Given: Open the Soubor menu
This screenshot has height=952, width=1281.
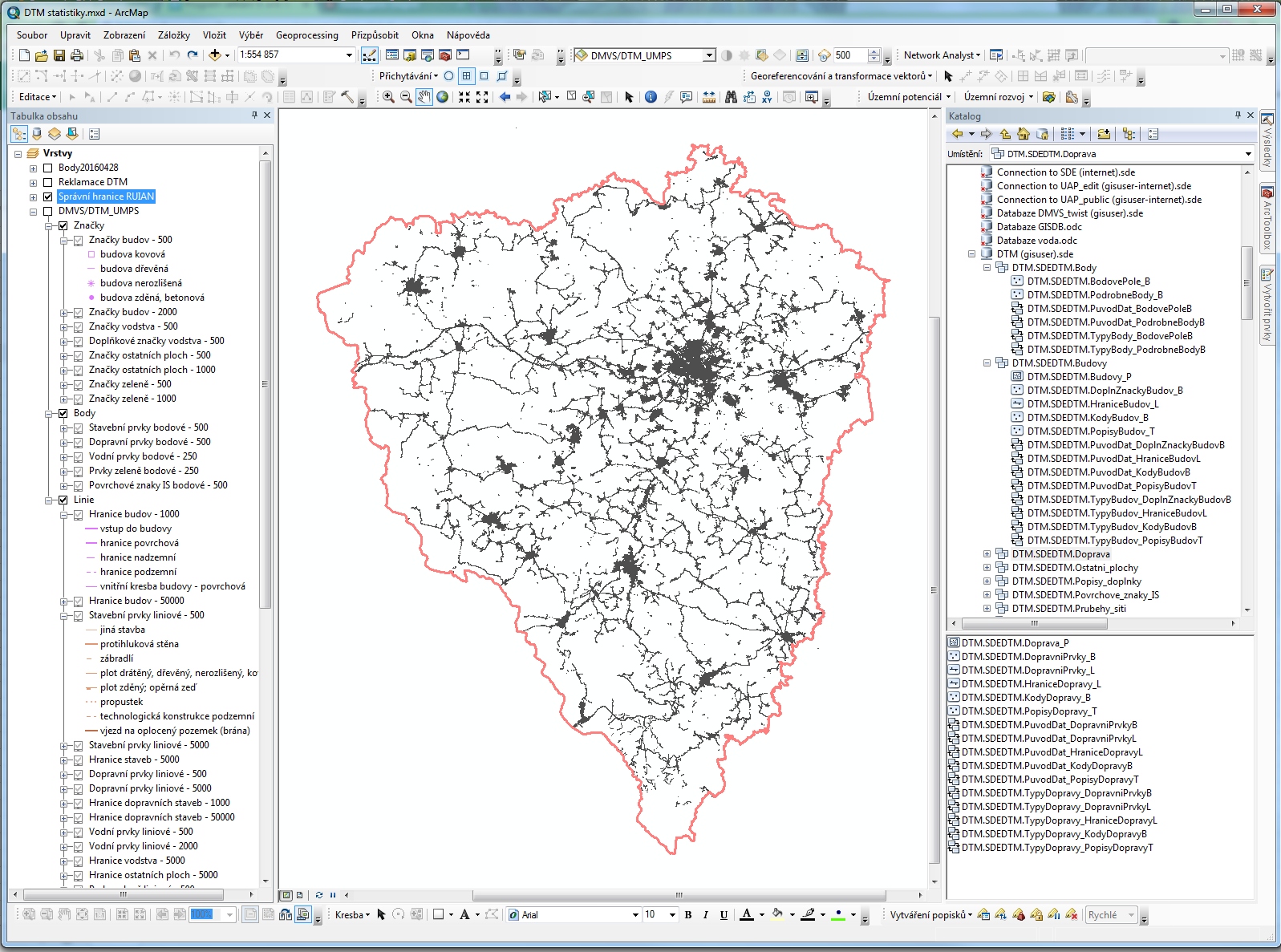Looking at the screenshot, I should [x=32, y=35].
